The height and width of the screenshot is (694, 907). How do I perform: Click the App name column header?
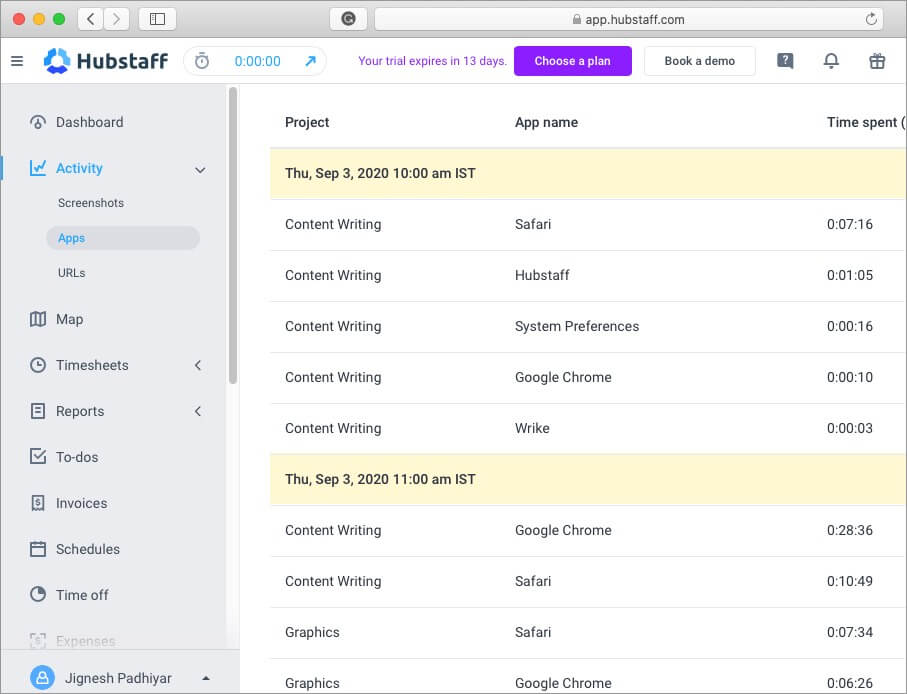point(547,122)
